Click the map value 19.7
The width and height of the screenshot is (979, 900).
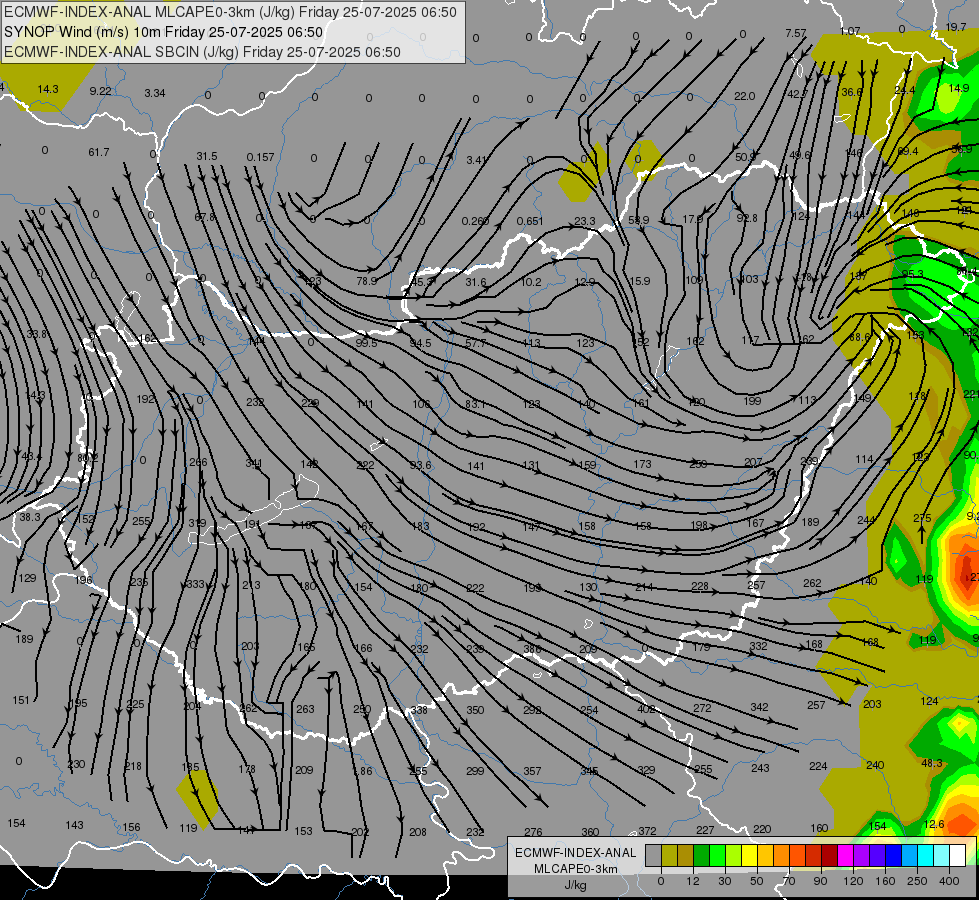956,27
